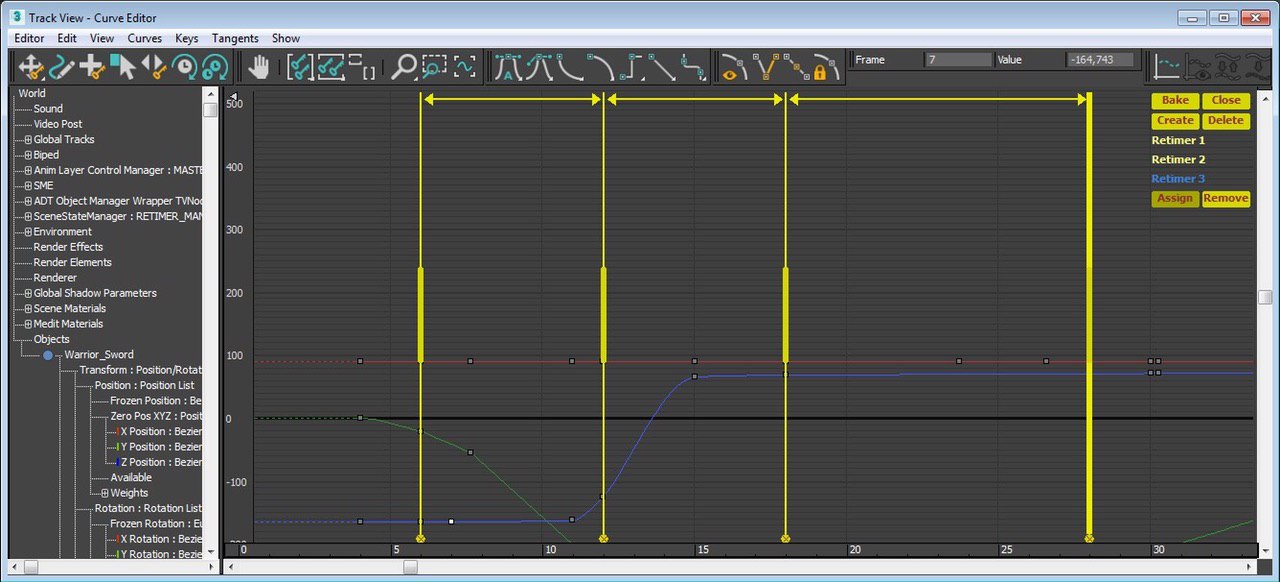
Task: Click the eye curve filter icon at toolbar right end
Action: tap(1198, 67)
